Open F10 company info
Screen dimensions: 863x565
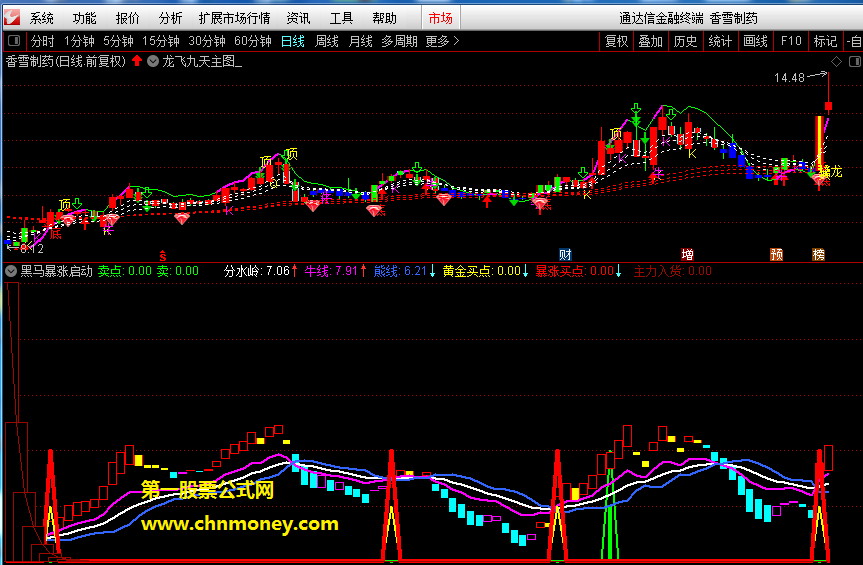coord(791,41)
